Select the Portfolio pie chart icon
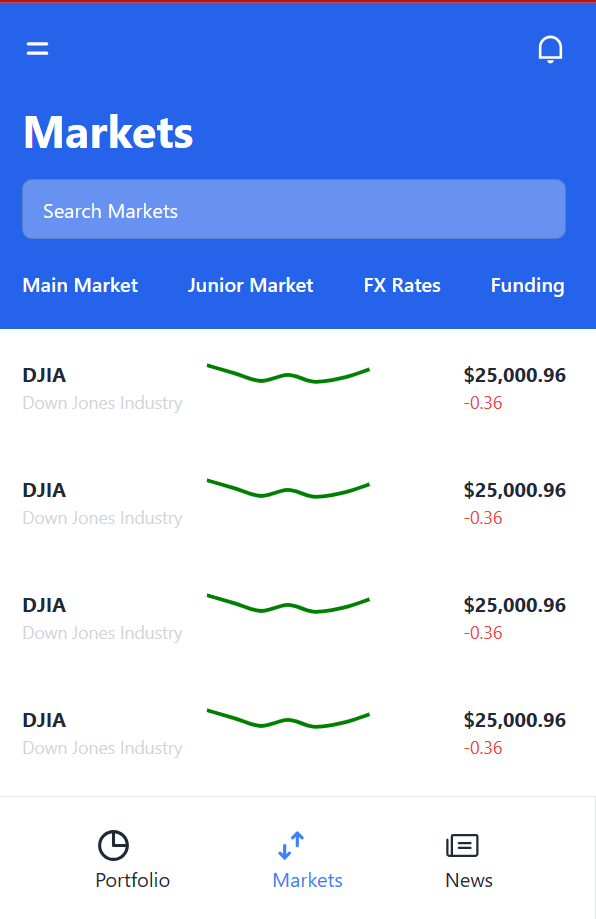Screen dimensions: 596x919 (x=113, y=845)
